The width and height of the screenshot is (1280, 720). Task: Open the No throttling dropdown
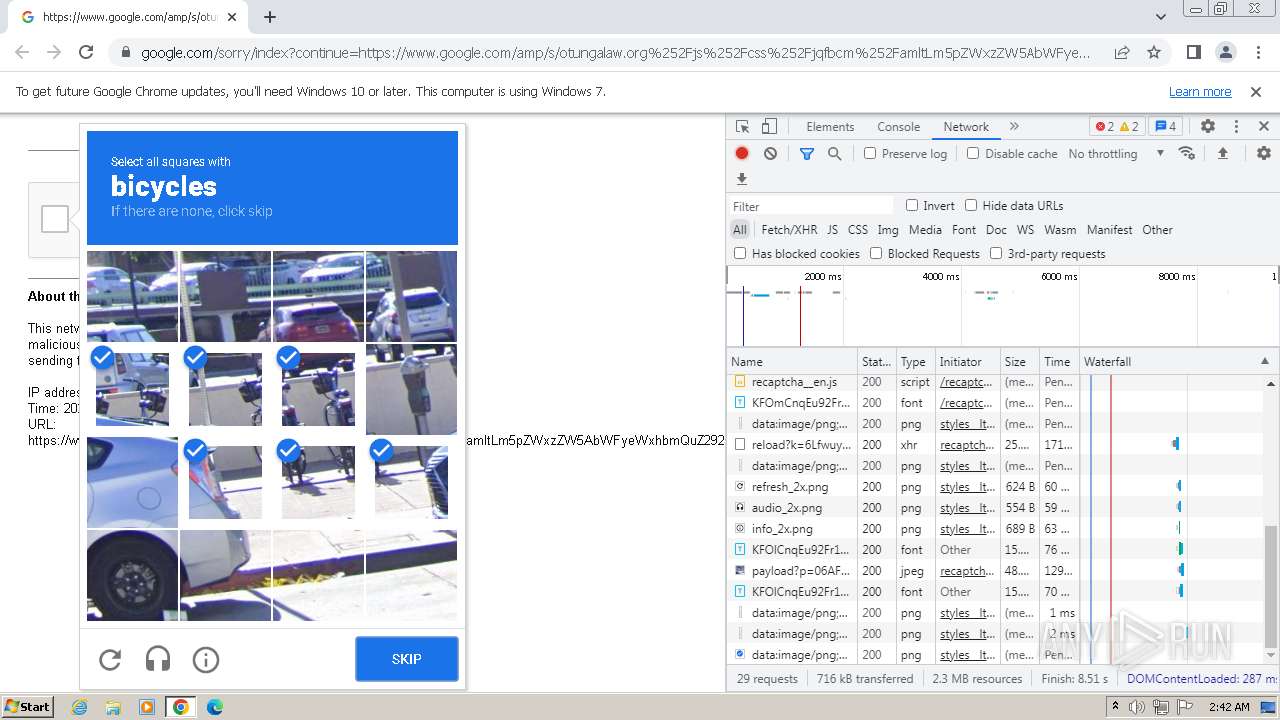click(1116, 154)
